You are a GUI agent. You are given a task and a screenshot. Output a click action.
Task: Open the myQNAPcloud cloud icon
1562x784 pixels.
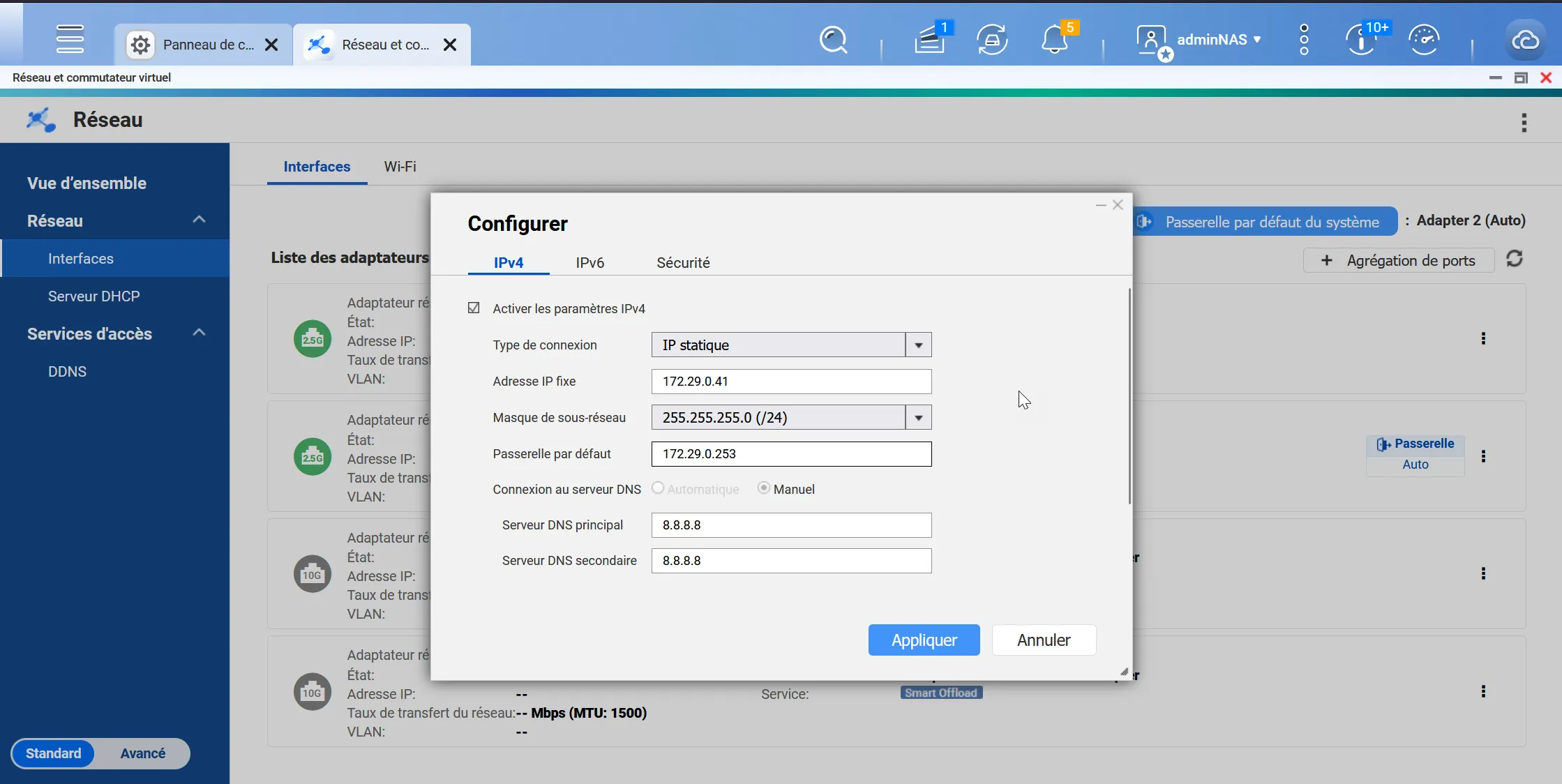1526,40
